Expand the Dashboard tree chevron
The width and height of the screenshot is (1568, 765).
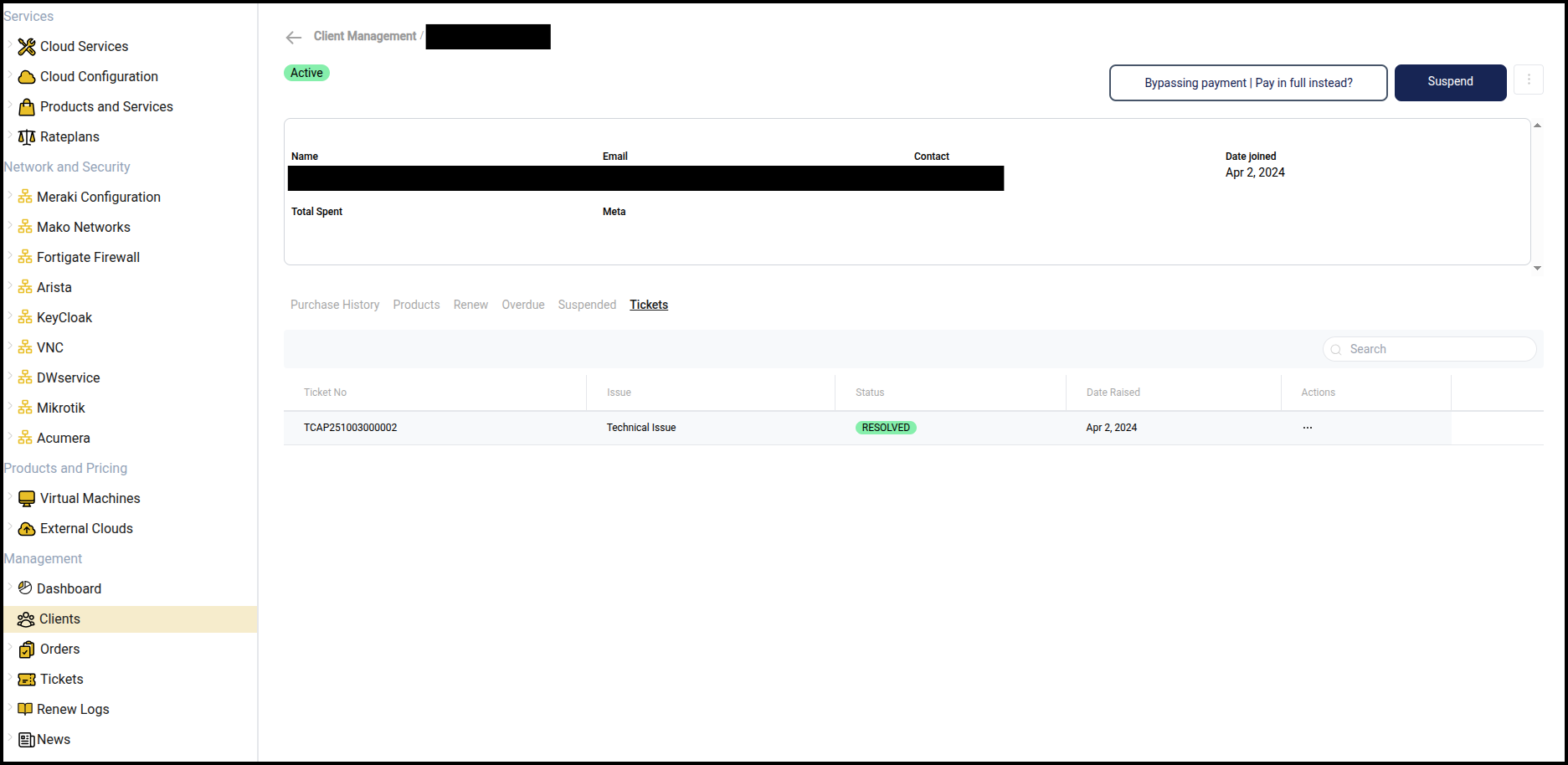tap(10, 587)
